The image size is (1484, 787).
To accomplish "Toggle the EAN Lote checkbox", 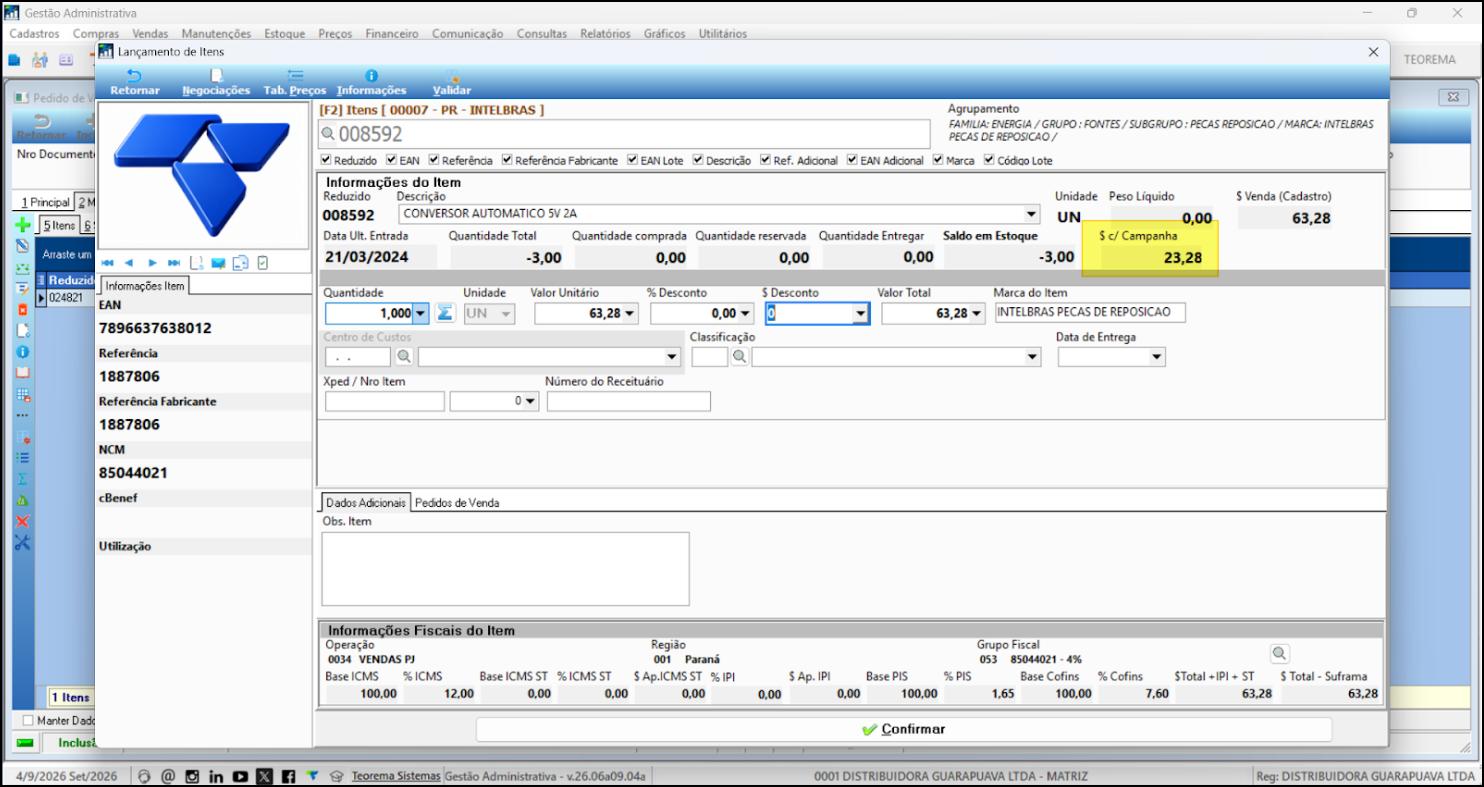I will (633, 160).
